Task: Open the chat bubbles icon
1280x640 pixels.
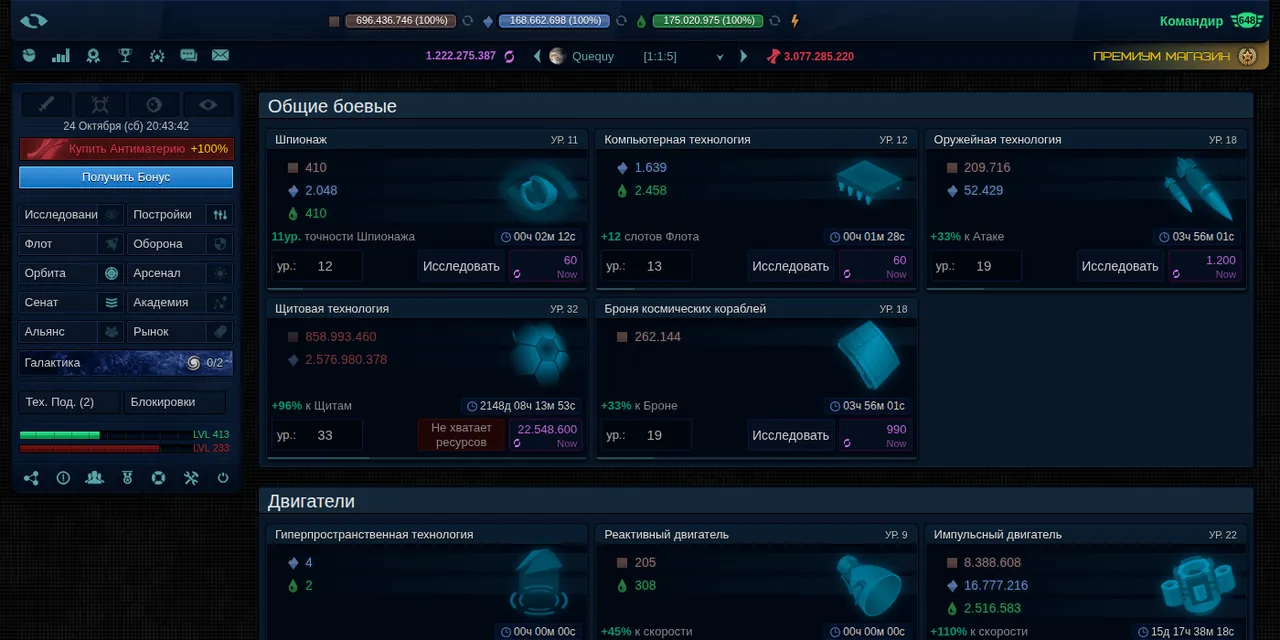Action: [188, 56]
